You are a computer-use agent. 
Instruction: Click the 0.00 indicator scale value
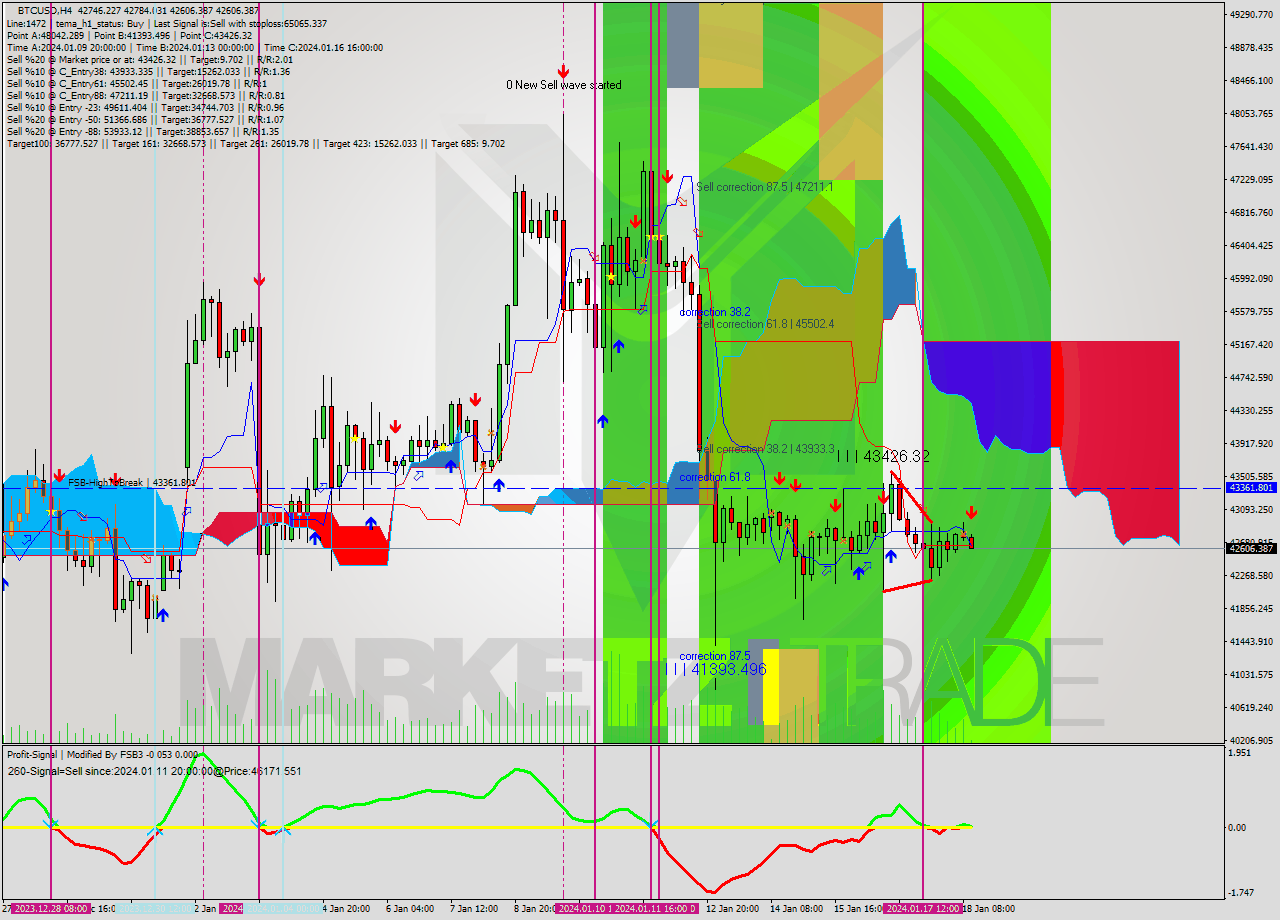point(1237,827)
